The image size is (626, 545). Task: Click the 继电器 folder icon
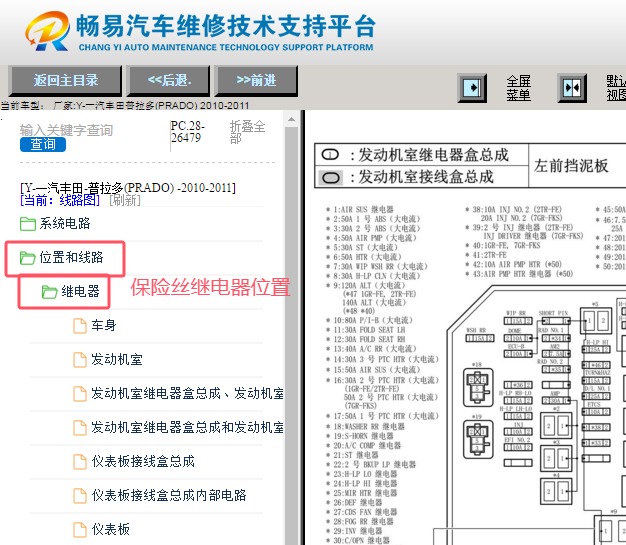[50, 291]
